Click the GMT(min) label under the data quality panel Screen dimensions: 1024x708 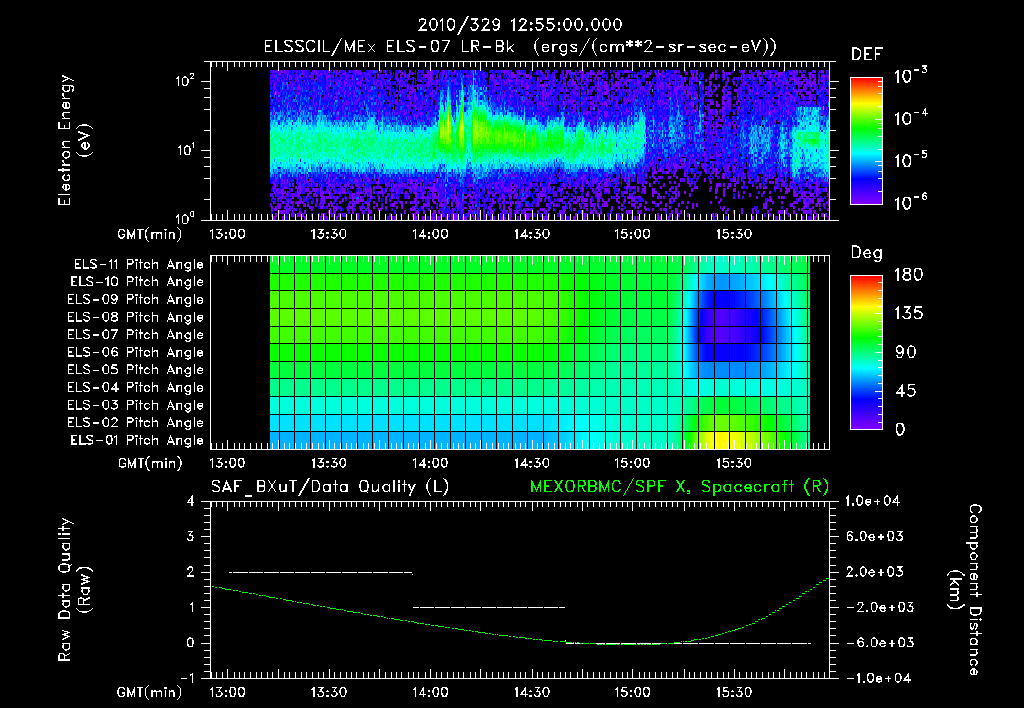coord(150,692)
